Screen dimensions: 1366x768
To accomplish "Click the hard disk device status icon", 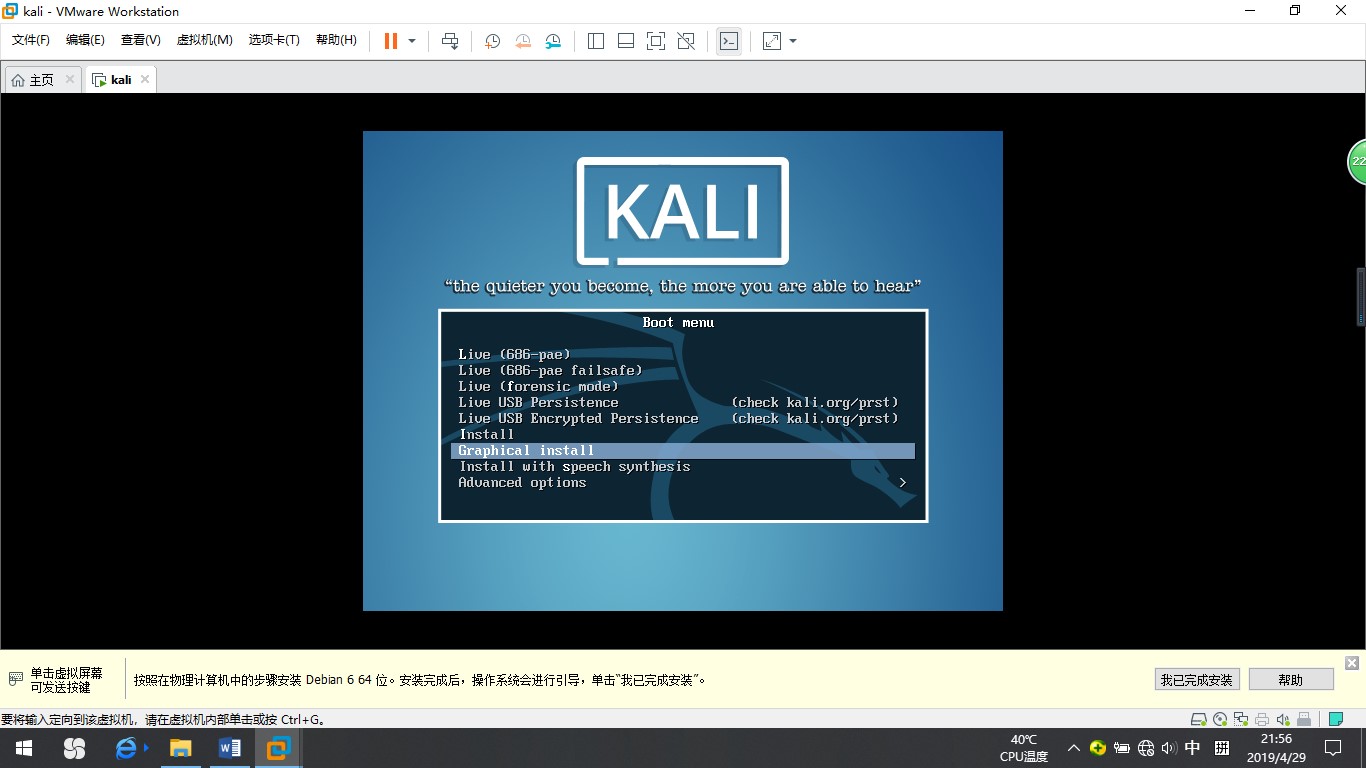I will pos(1198,719).
